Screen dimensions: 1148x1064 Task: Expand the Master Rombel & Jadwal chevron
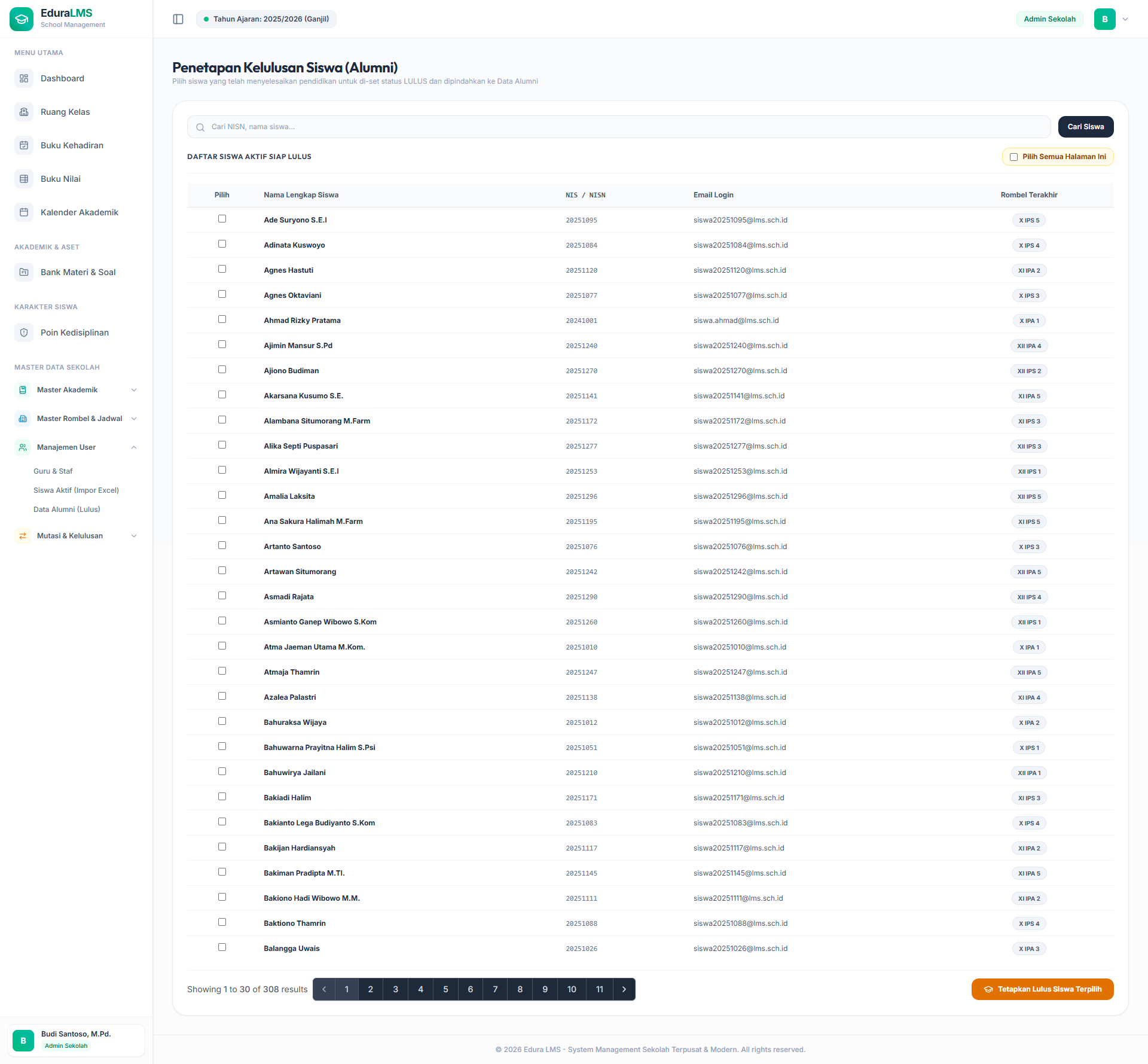[x=134, y=419]
